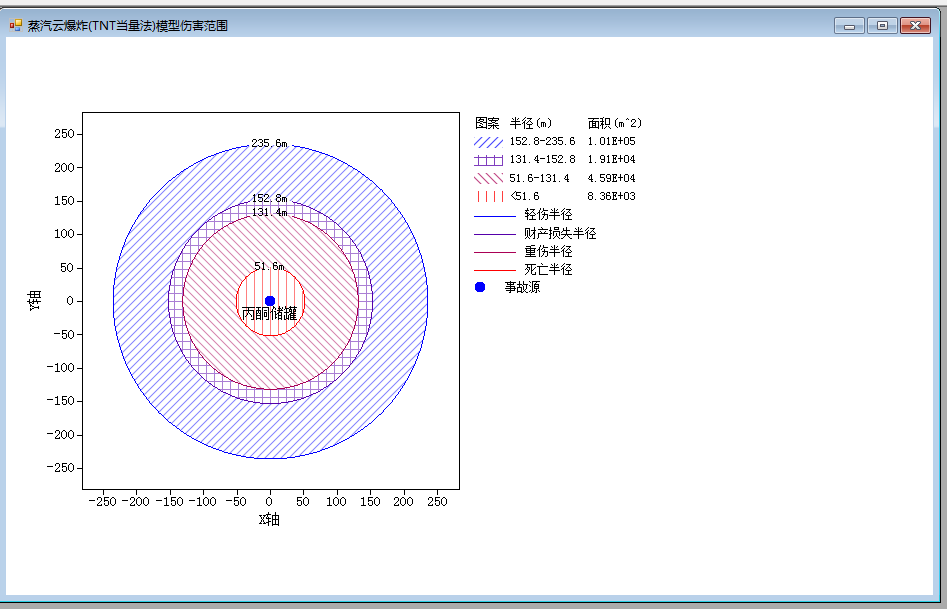Click the area value 1.01E+05
Viewport: 947px width, 609px height.
(612, 141)
